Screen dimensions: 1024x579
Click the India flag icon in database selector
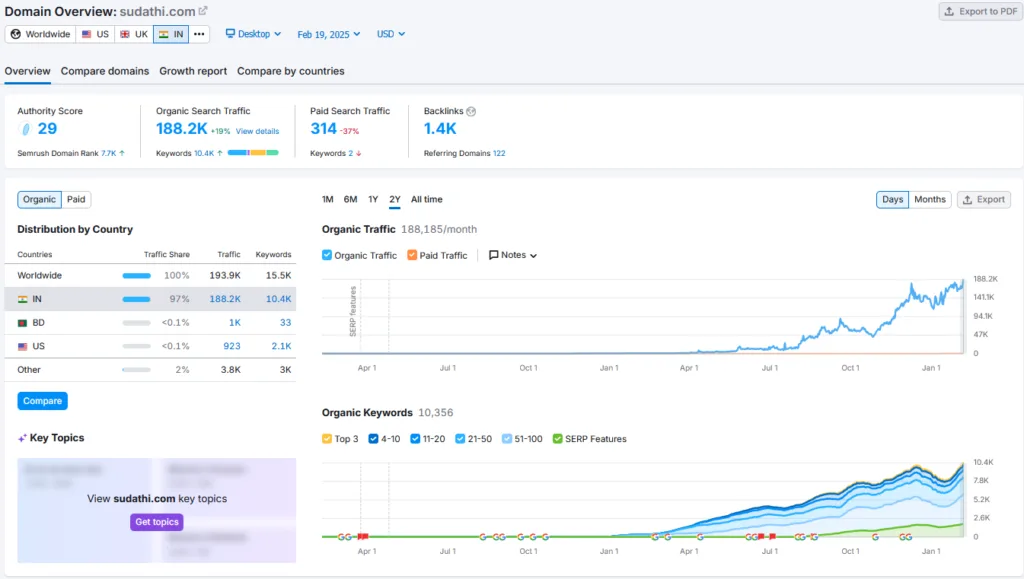click(163, 34)
